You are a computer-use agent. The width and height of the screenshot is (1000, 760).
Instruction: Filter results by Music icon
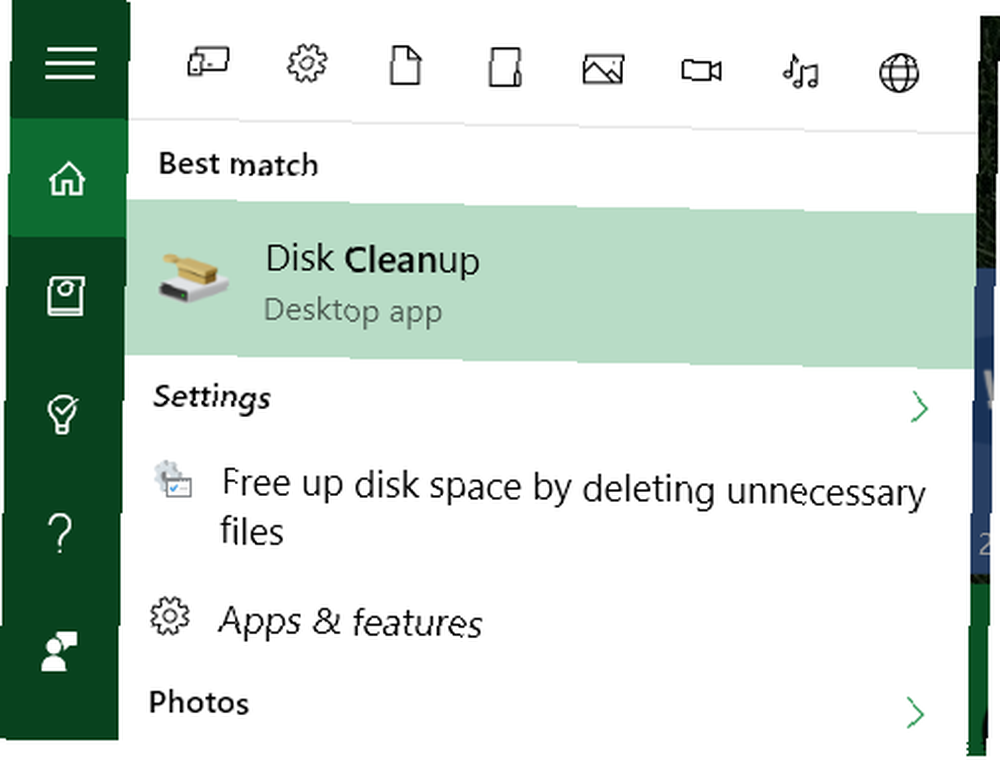tap(800, 71)
